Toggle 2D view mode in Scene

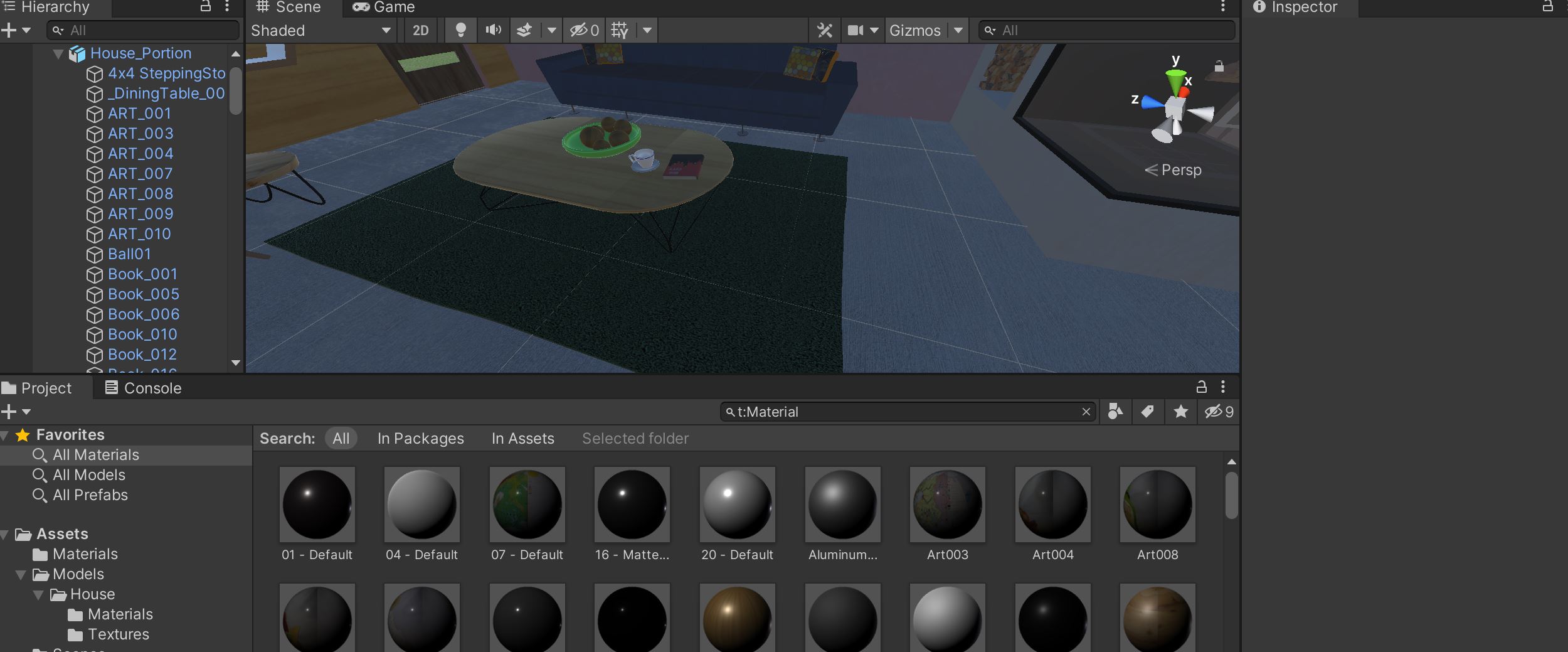(x=420, y=30)
